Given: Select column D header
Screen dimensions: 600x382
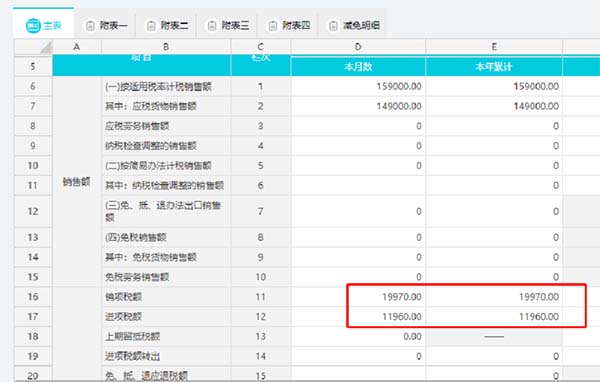Looking at the screenshot, I should (x=358, y=47).
